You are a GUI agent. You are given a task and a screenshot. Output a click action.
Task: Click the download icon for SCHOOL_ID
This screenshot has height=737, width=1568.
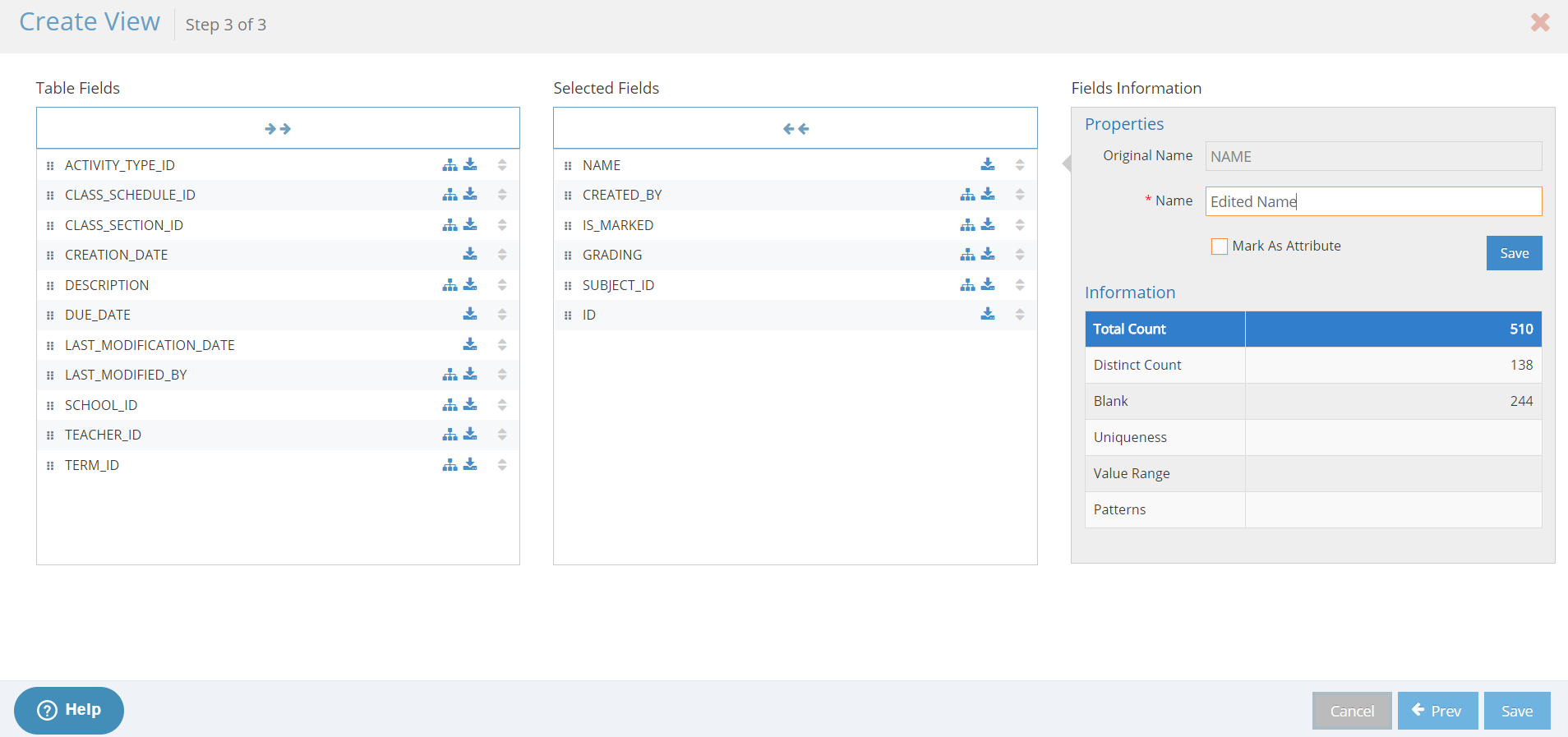tap(470, 405)
